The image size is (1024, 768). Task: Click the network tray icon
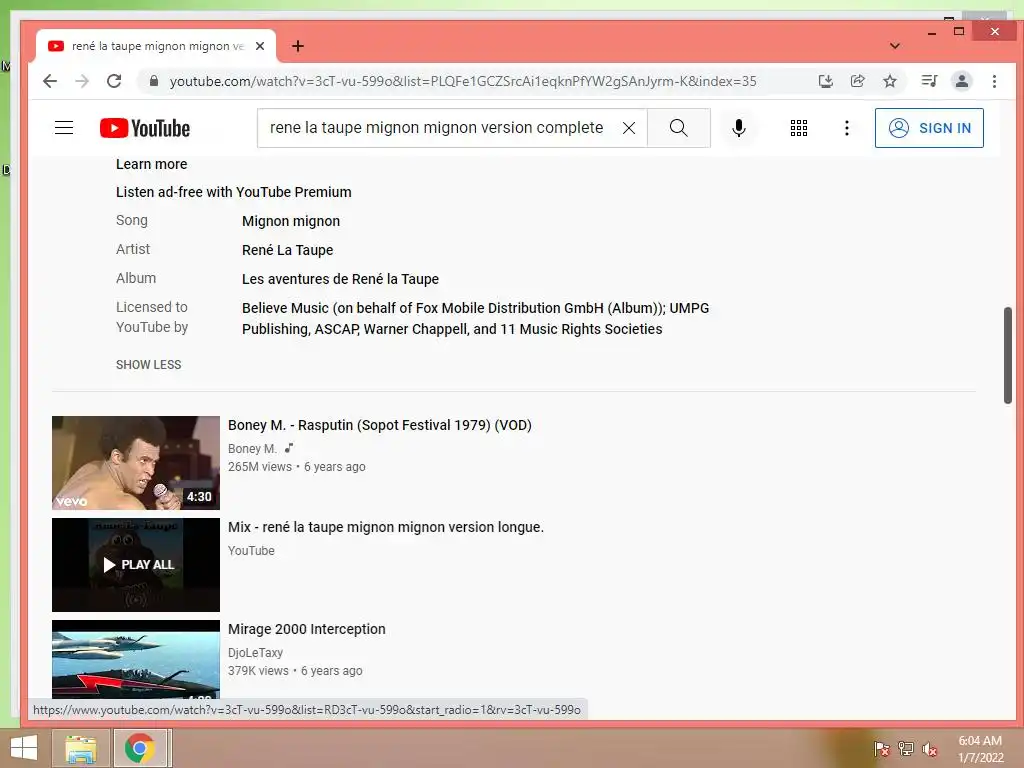click(x=906, y=749)
